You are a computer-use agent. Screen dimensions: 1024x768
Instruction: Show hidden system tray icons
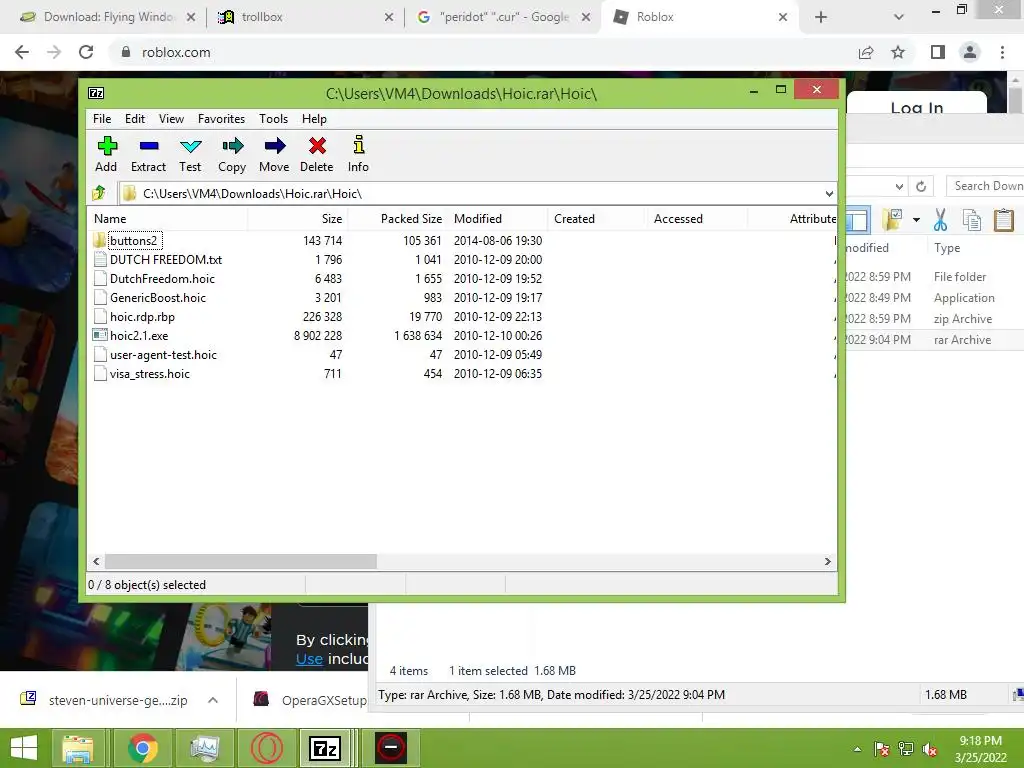857,749
